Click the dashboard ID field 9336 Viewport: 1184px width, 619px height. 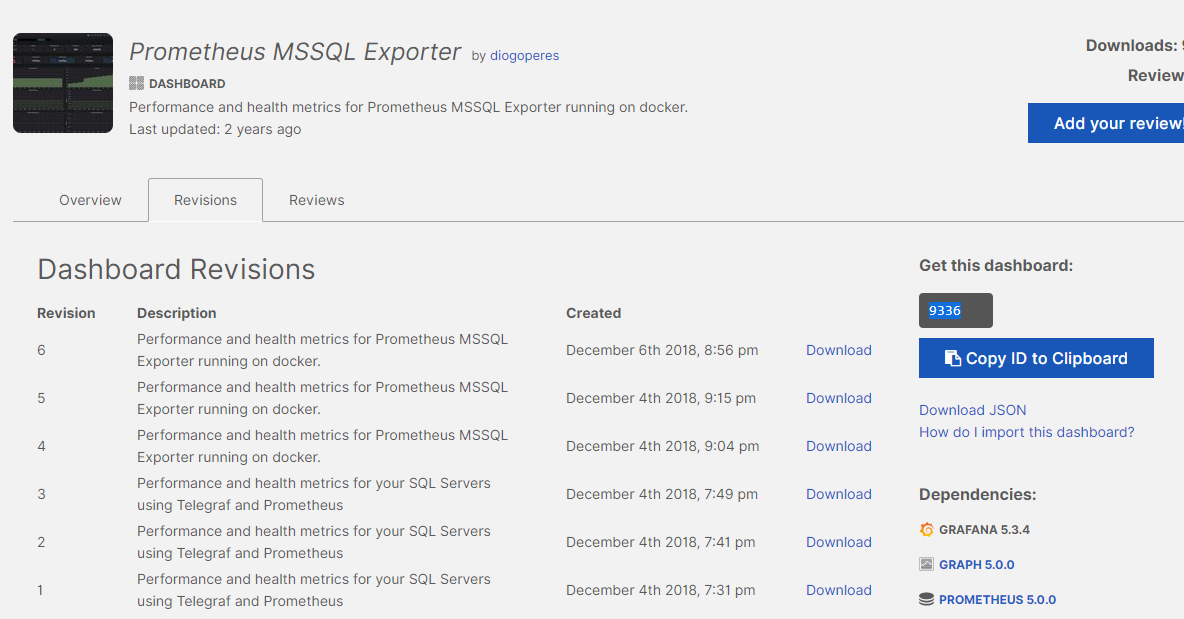tap(955, 310)
